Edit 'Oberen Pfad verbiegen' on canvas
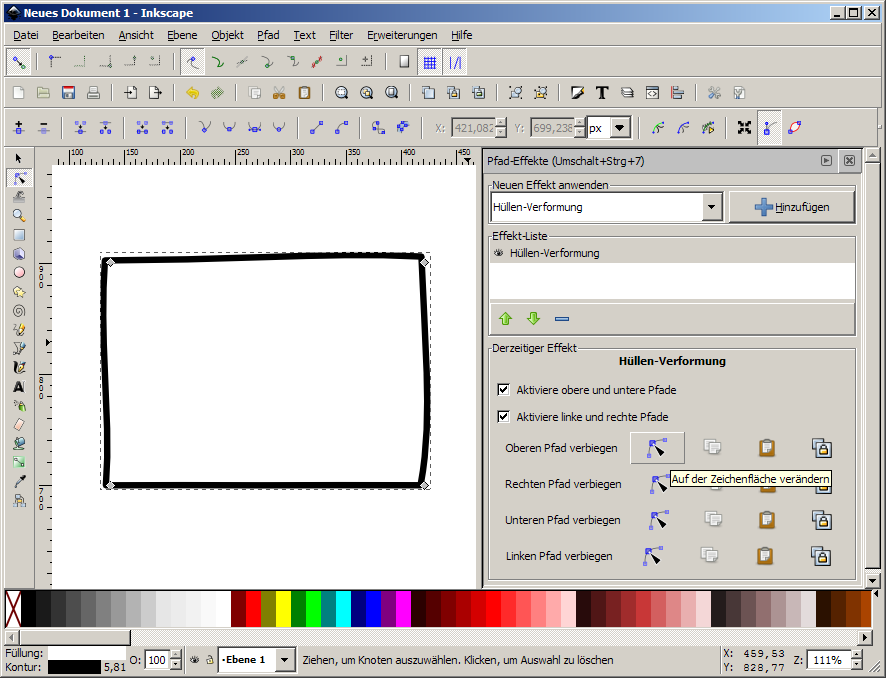Image resolution: width=886 pixels, height=678 pixels. (657, 448)
